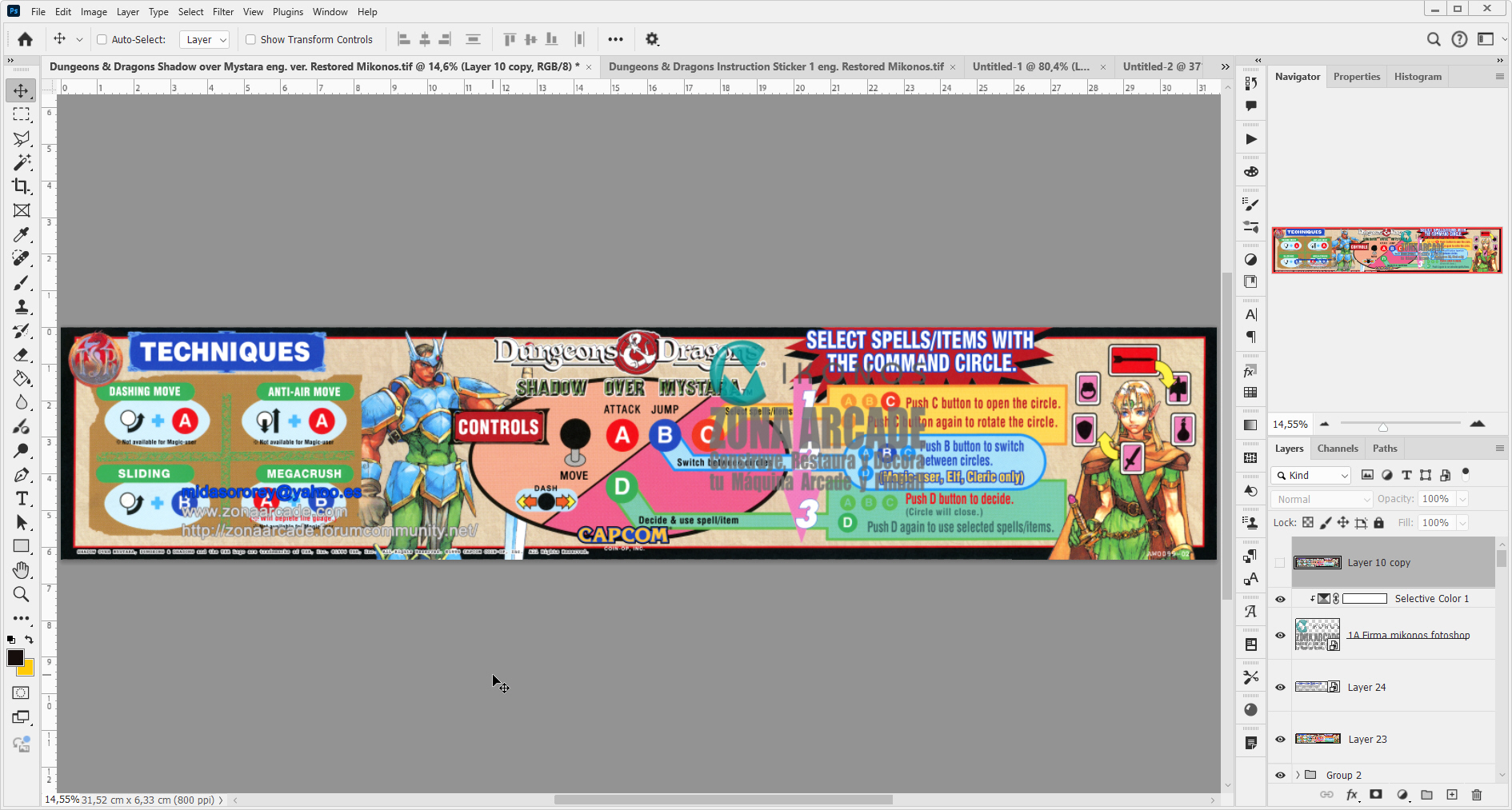Select the Eraser tool
Image resolution: width=1512 pixels, height=810 pixels.
tap(22, 355)
